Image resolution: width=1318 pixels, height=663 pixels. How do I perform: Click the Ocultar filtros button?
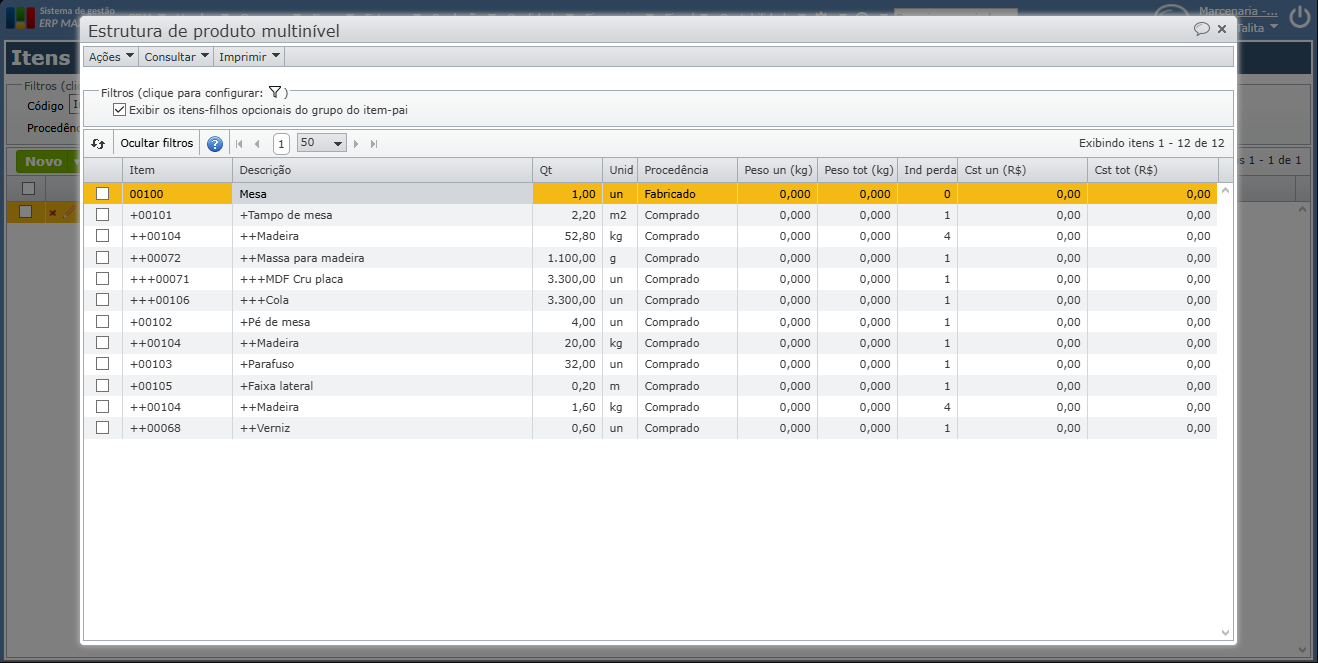coord(157,143)
